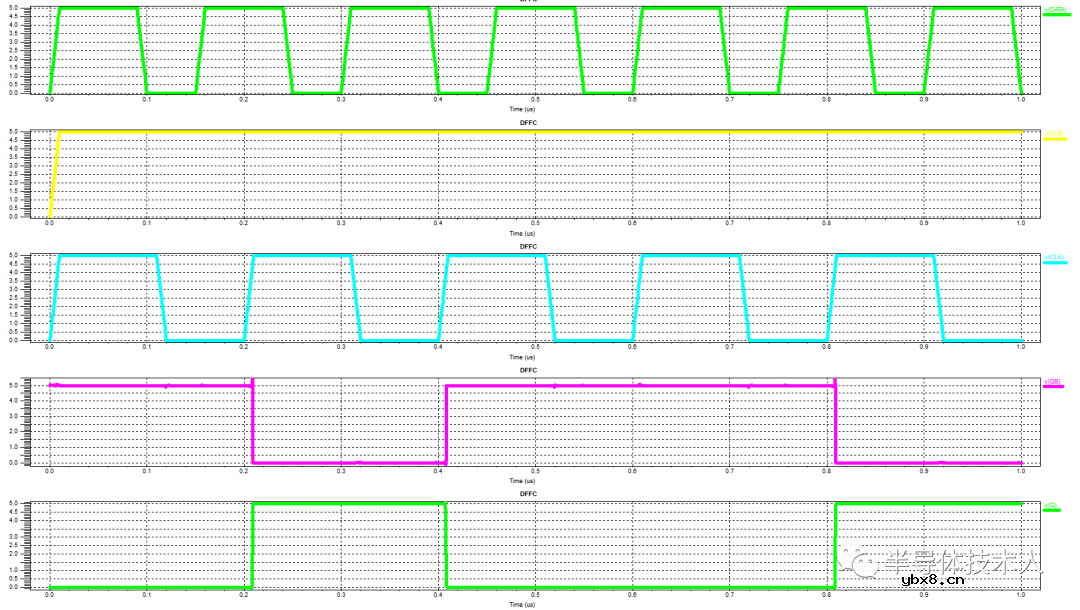The height and width of the screenshot is (610, 1080).
Task: Click the QB rising edge near 0.4 us
Action: pos(445,425)
